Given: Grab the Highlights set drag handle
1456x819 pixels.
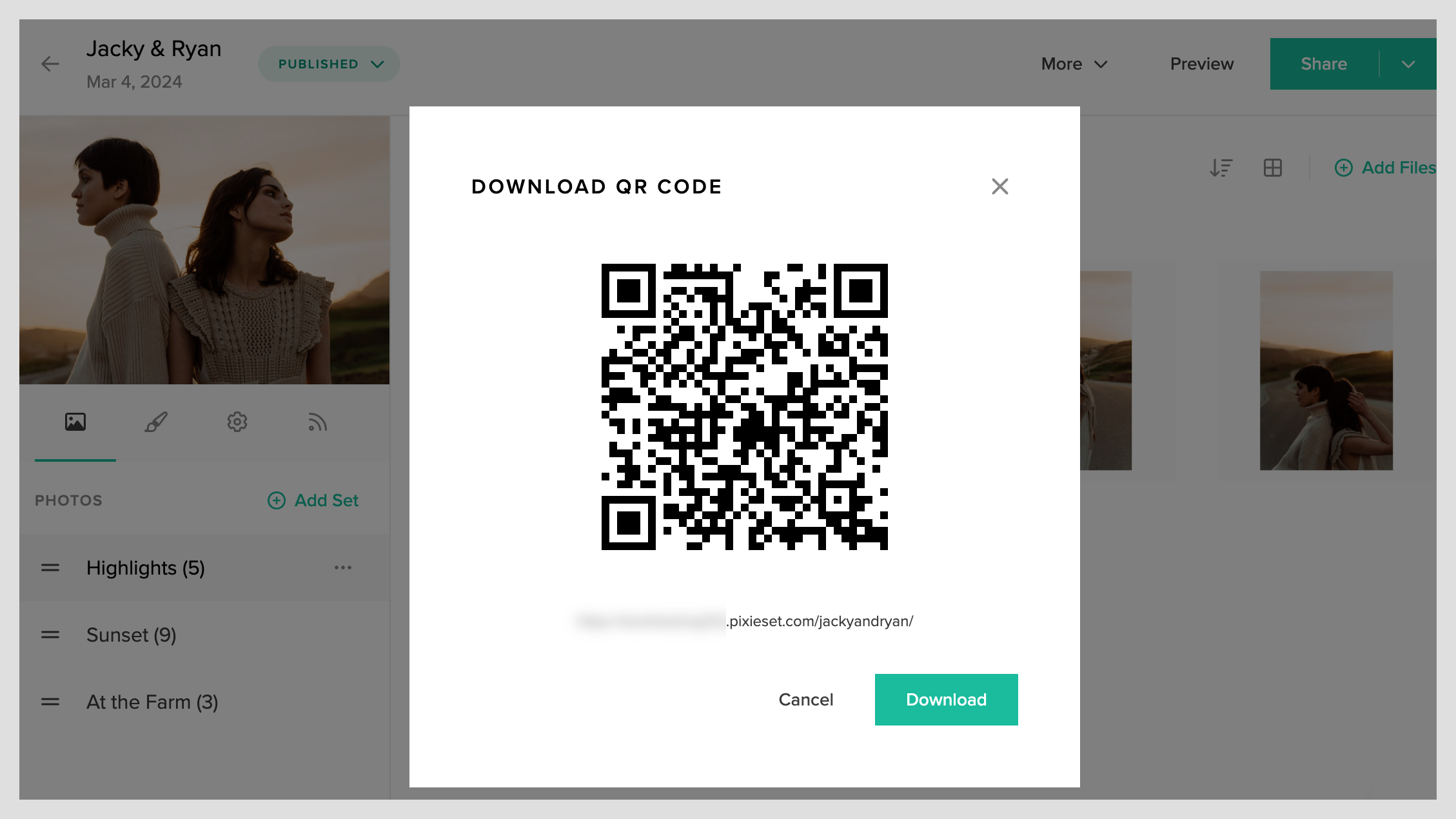Looking at the screenshot, I should click(50, 567).
